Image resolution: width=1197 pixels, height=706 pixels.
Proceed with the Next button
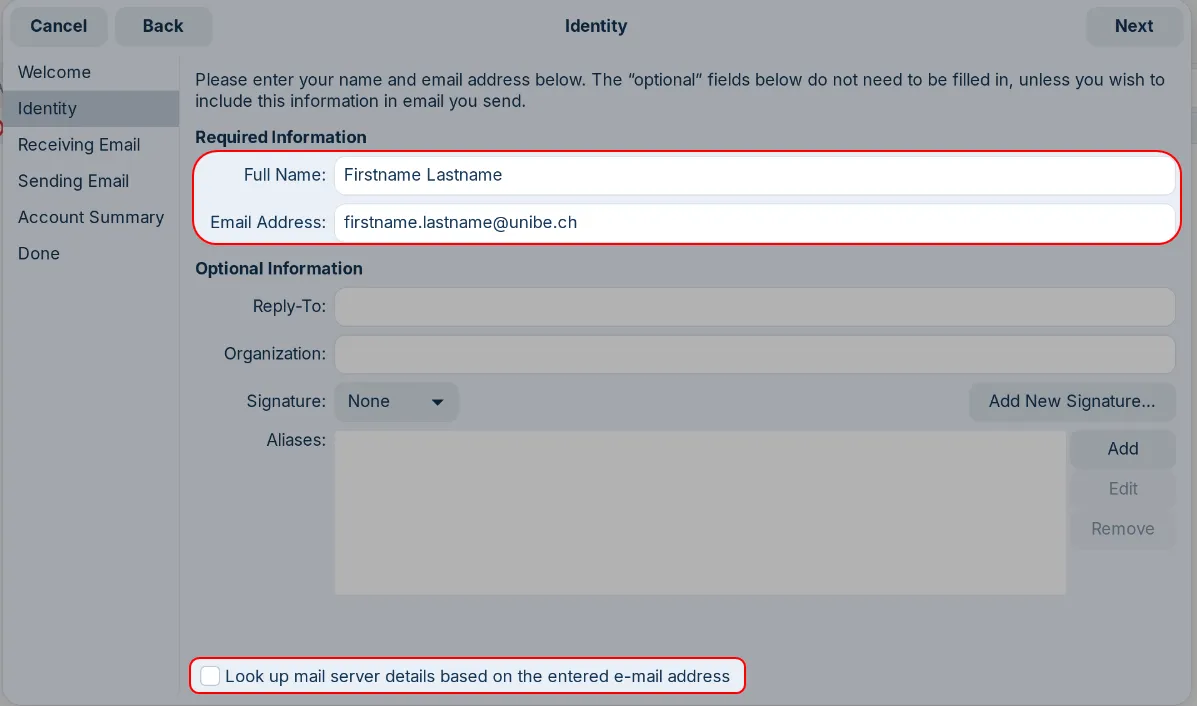coord(1134,26)
